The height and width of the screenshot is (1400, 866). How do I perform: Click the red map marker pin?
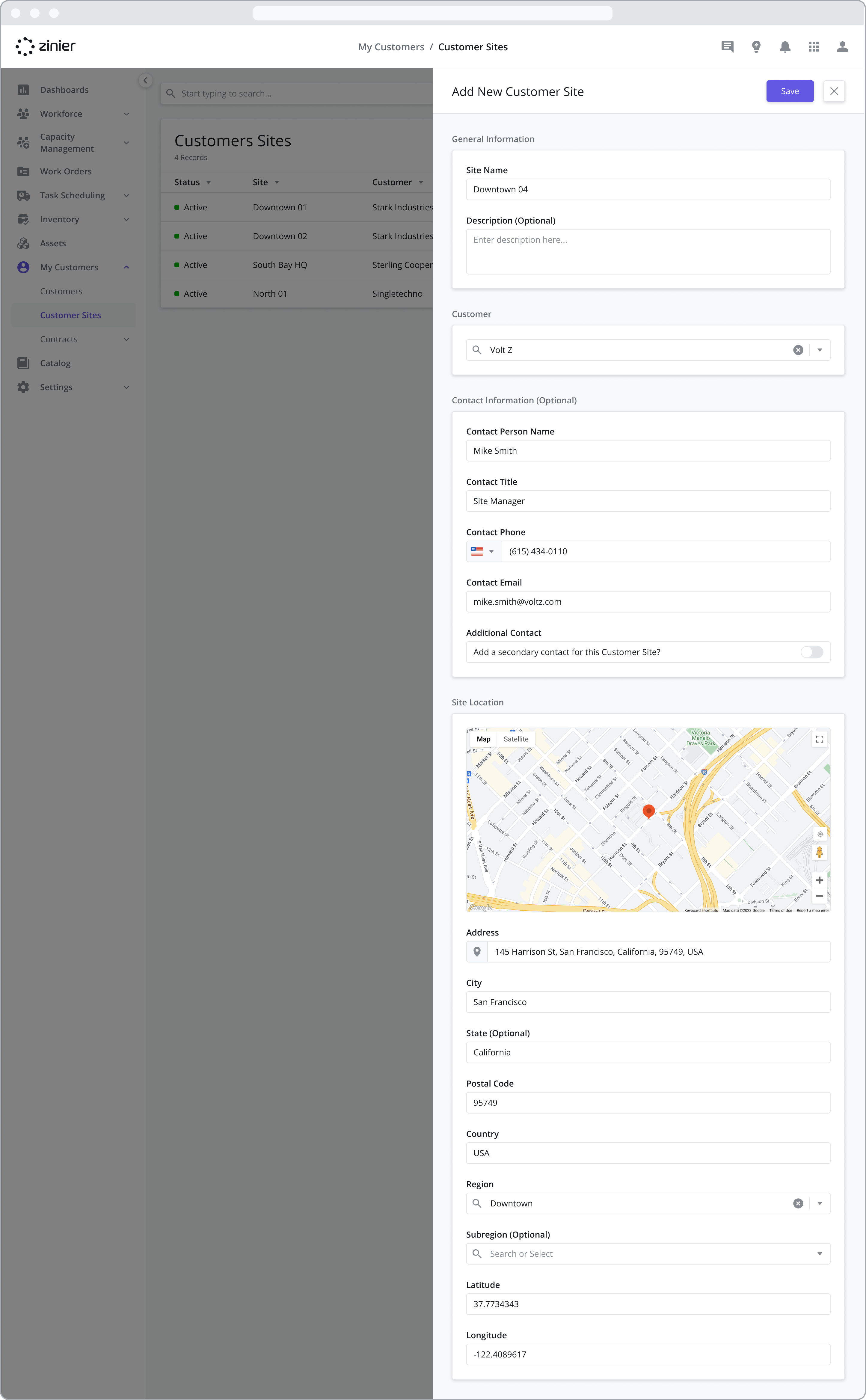tap(648, 811)
